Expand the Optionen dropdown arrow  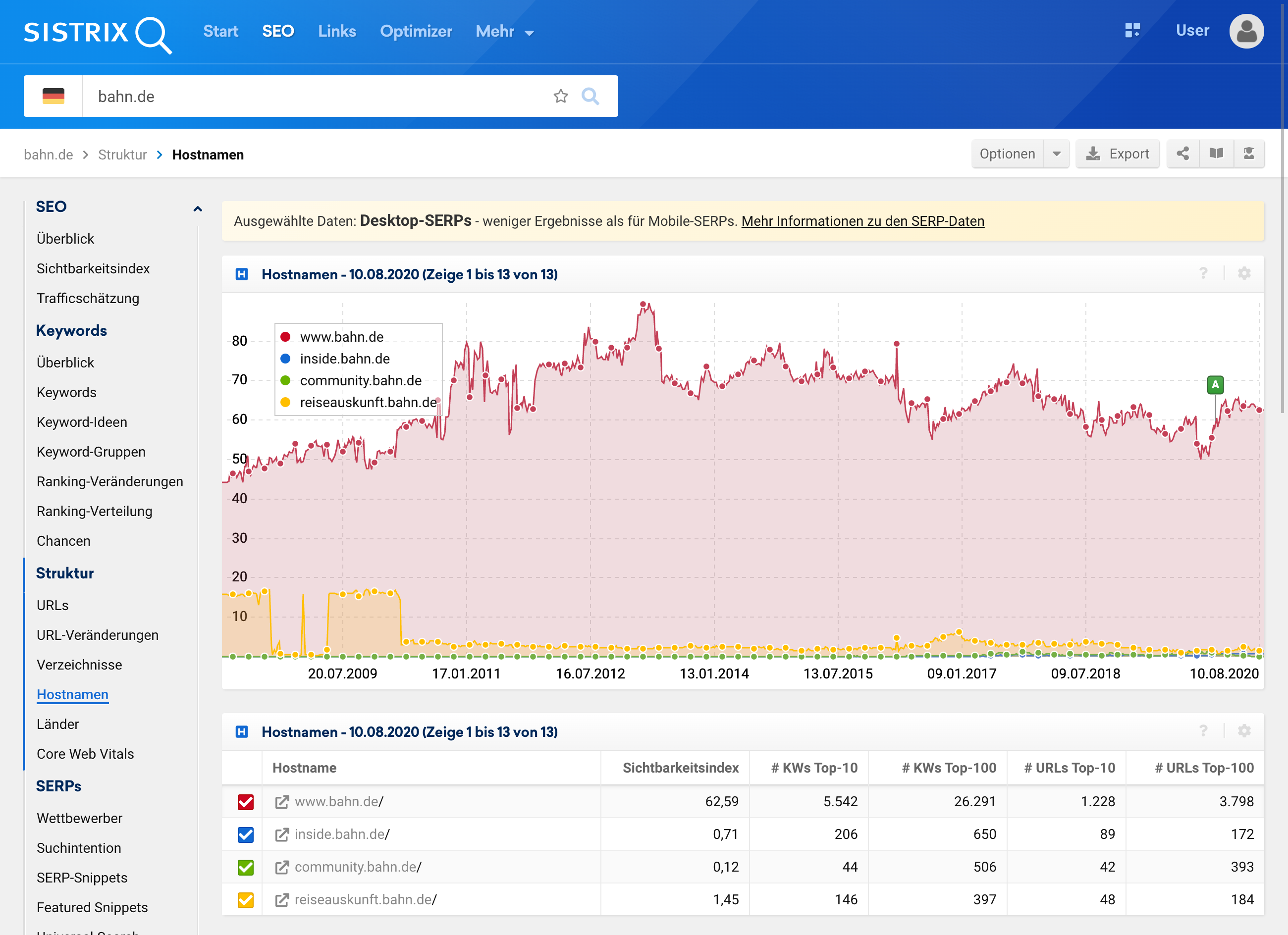tap(1056, 154)
